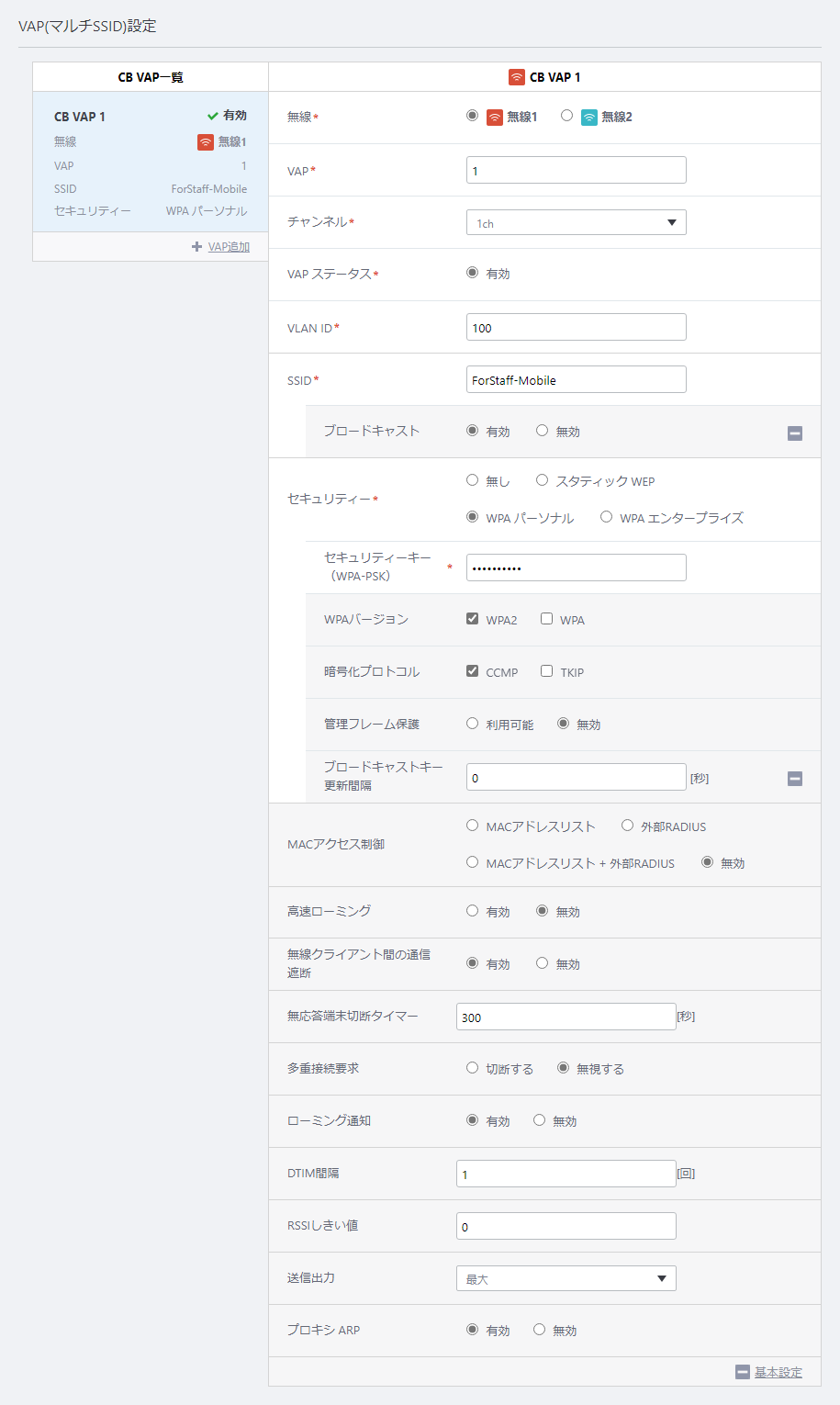Click red wireless icon in CB VAP 1 header
The width and height of the screenshot is (840, 1405).
tap(517, 77)
